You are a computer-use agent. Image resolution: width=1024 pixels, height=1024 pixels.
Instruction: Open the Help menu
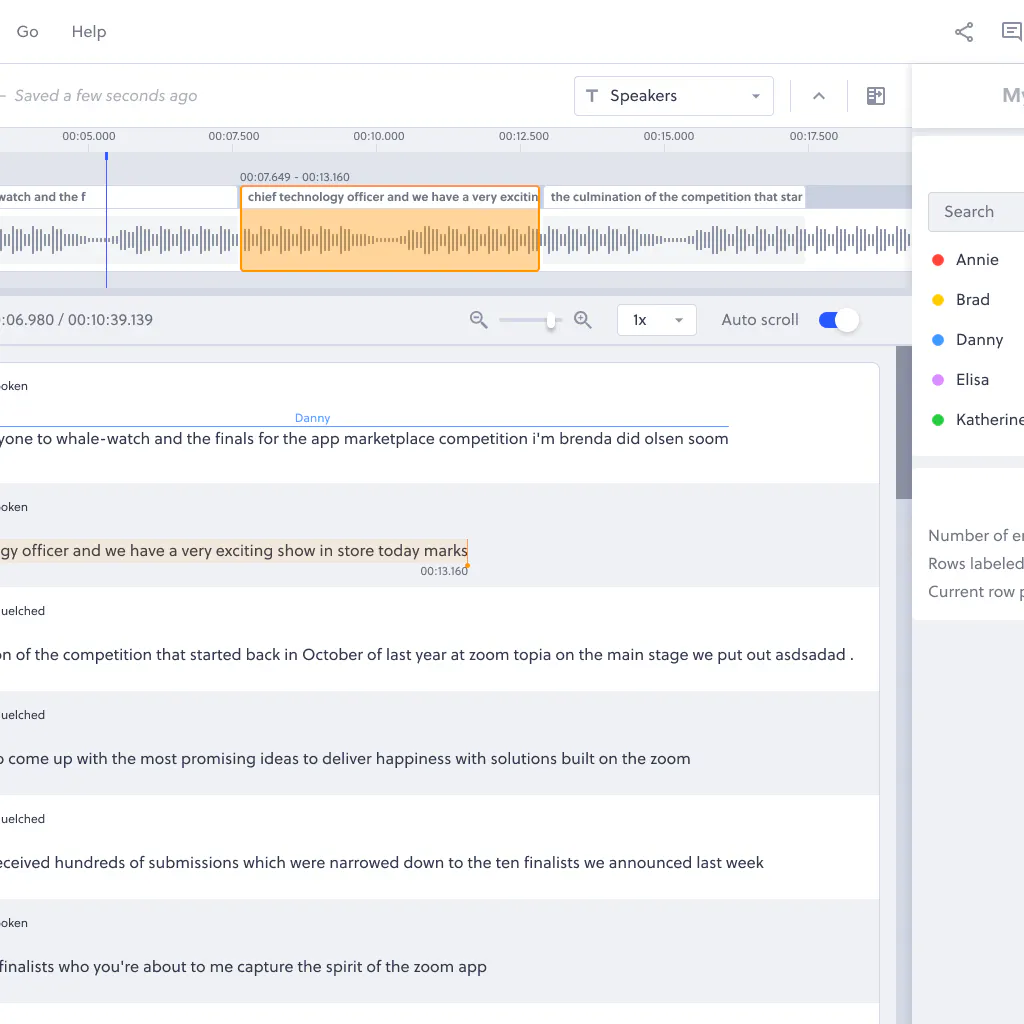89,32
